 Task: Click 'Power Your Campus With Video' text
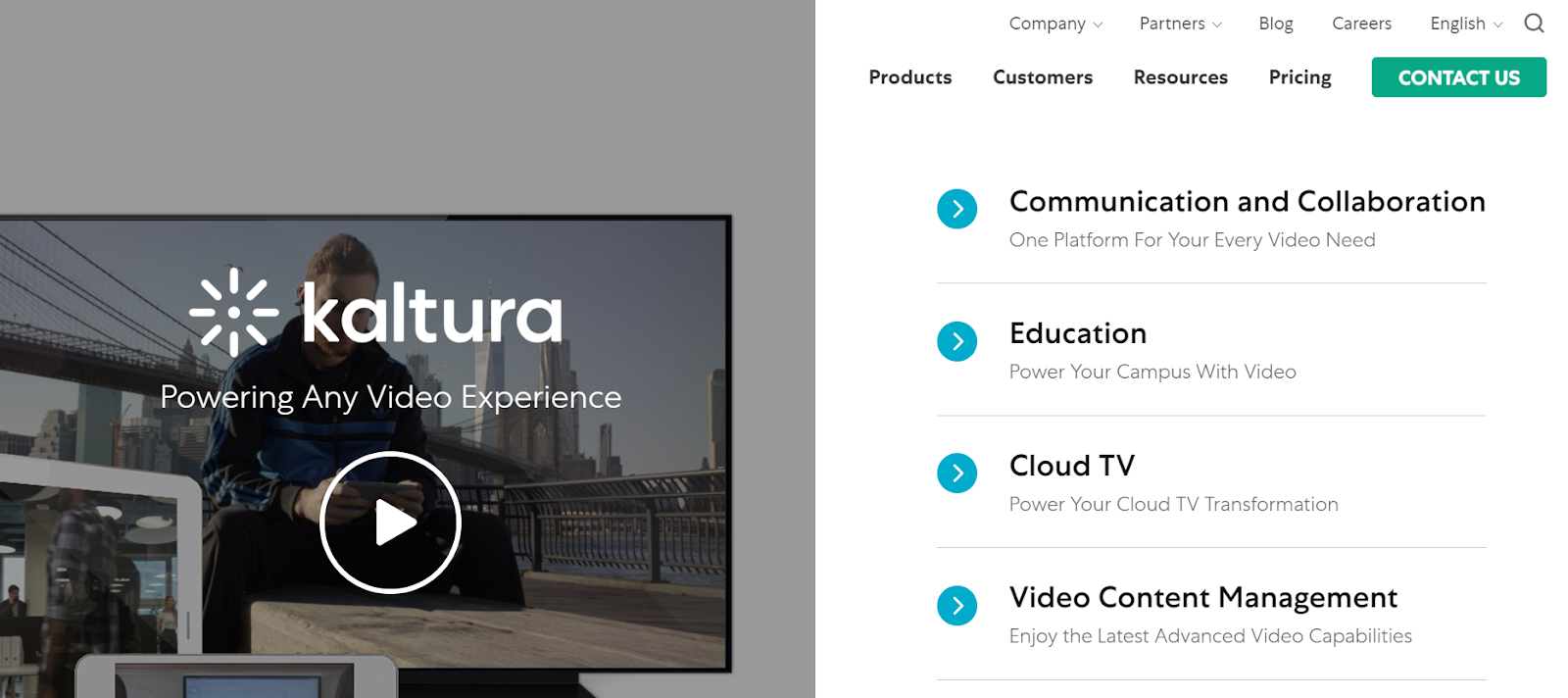pos(1152,372)
